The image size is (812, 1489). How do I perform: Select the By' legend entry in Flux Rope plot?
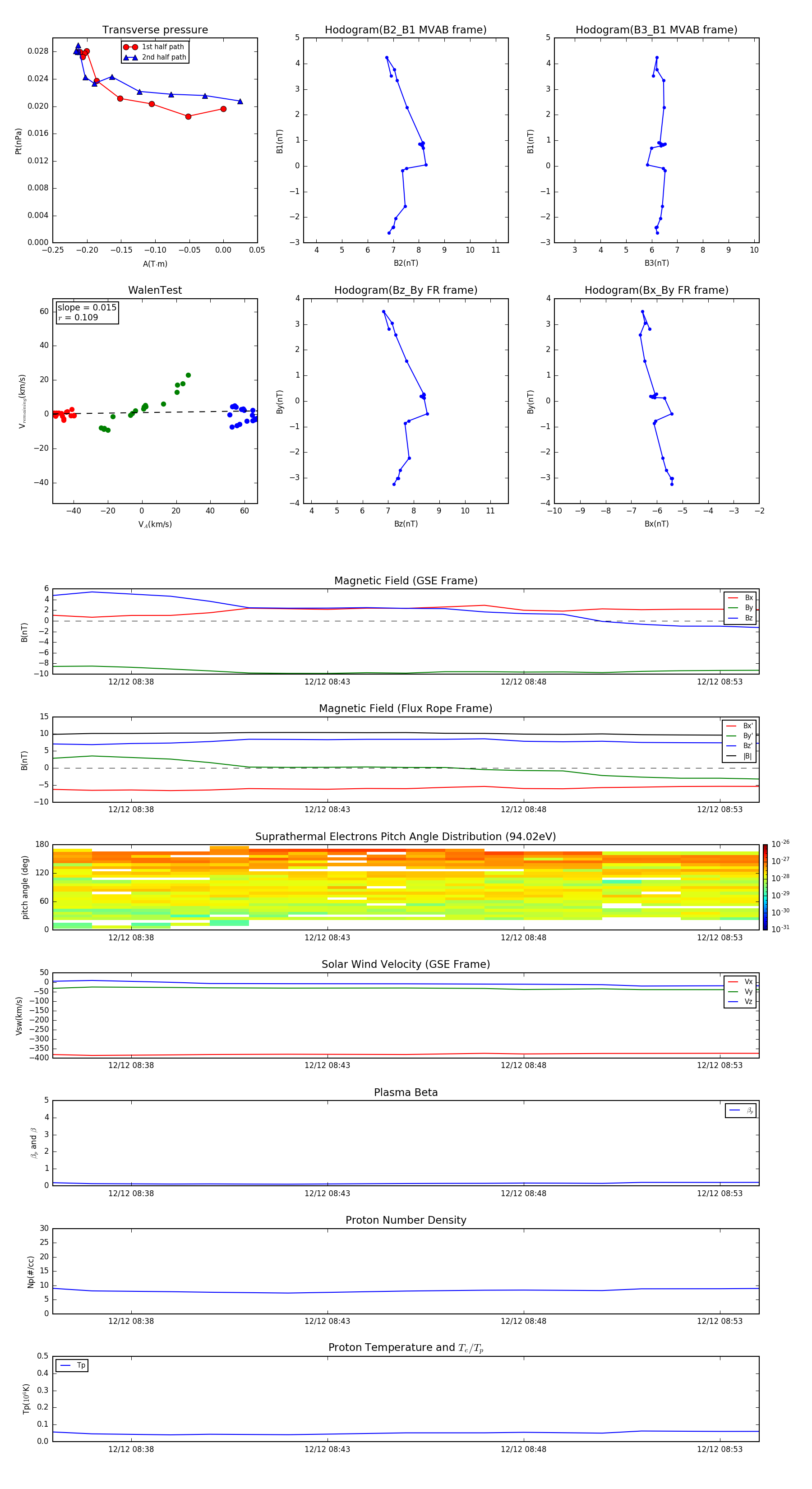pos(739,736)
